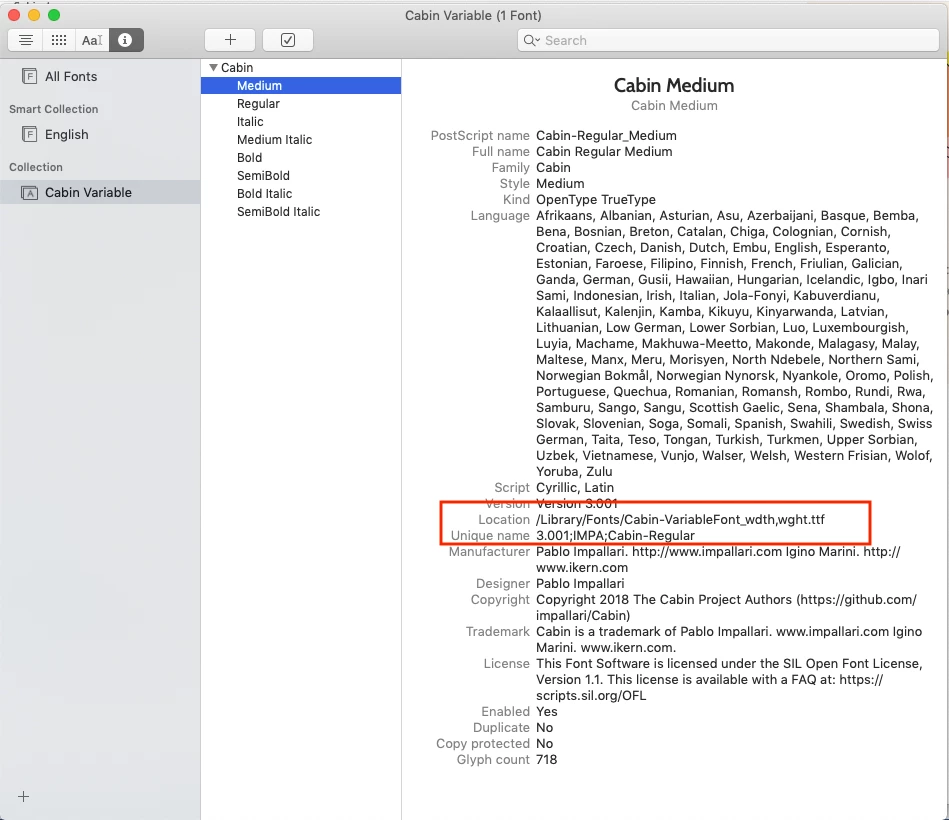
Task: Click the Cabin Variable collection icon
Action: pos(29,193)
